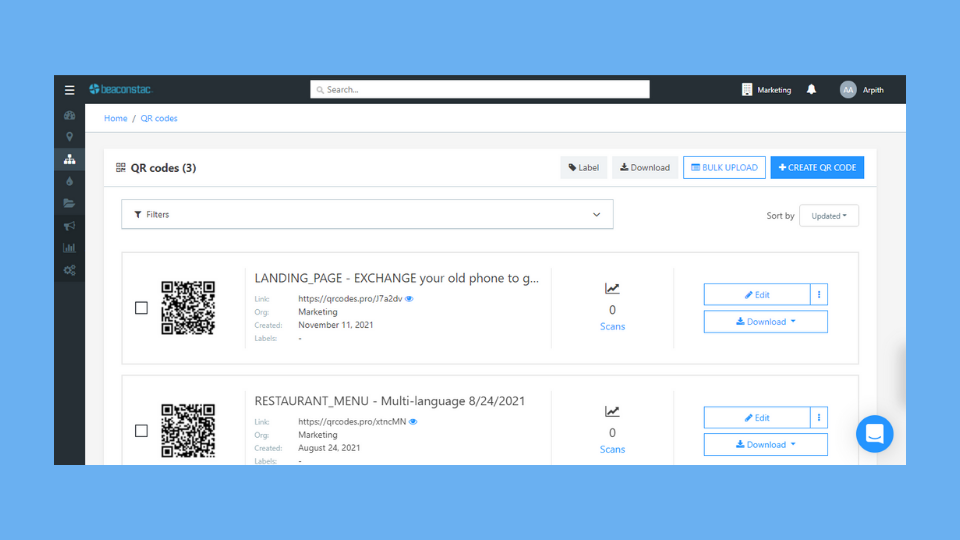The width and height of the screenshot is (960, 540).
Task: Open the dashboard gauge icon in the sidebar
Action: pyautogui.click(x=69, y=115)
